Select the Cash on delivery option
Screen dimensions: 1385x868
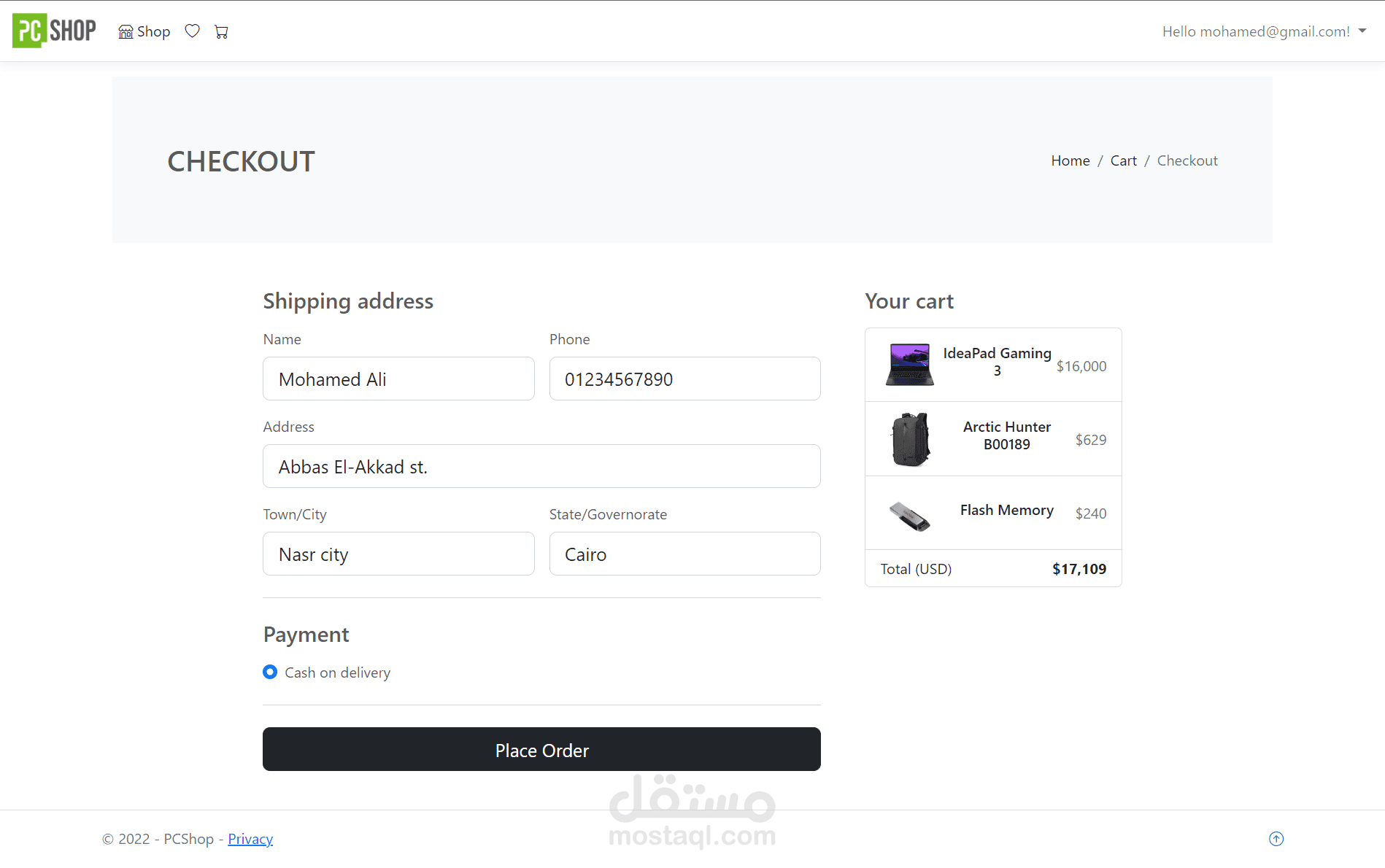[270, 672]
